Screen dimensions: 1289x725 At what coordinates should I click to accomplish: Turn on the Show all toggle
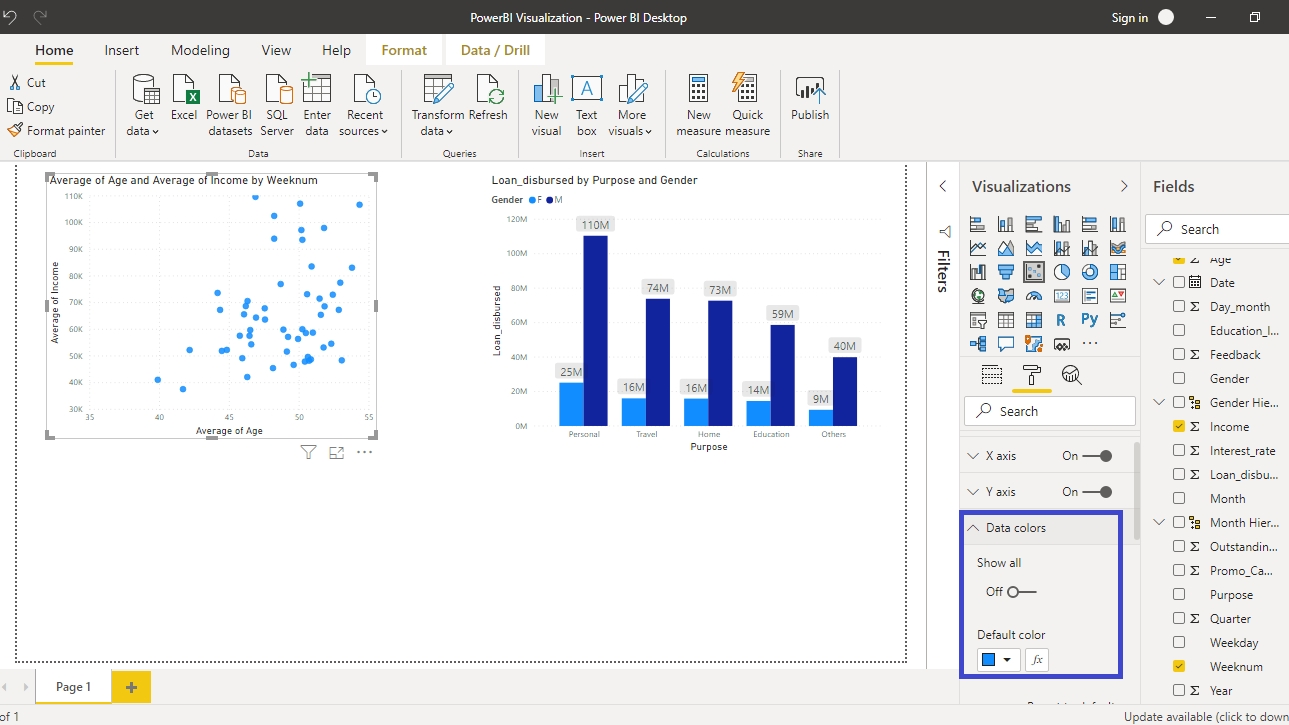[x=1020, y=592]
